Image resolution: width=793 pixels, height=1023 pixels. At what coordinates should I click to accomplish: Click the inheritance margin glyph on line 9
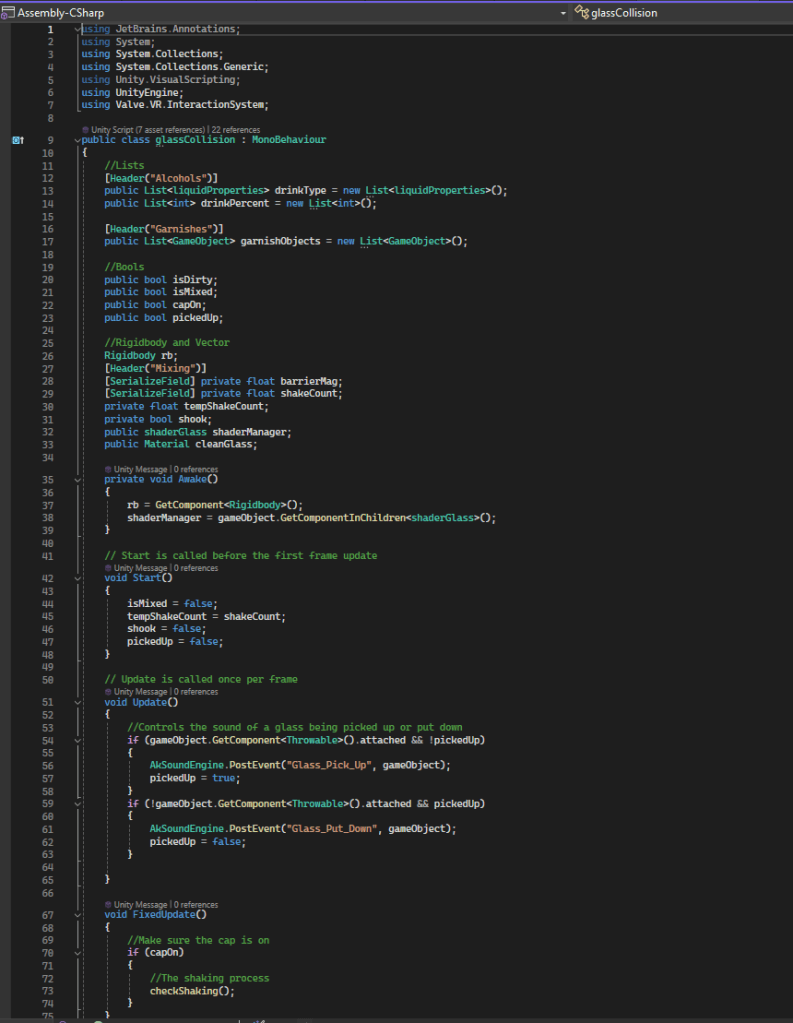(x=17, y=140)
